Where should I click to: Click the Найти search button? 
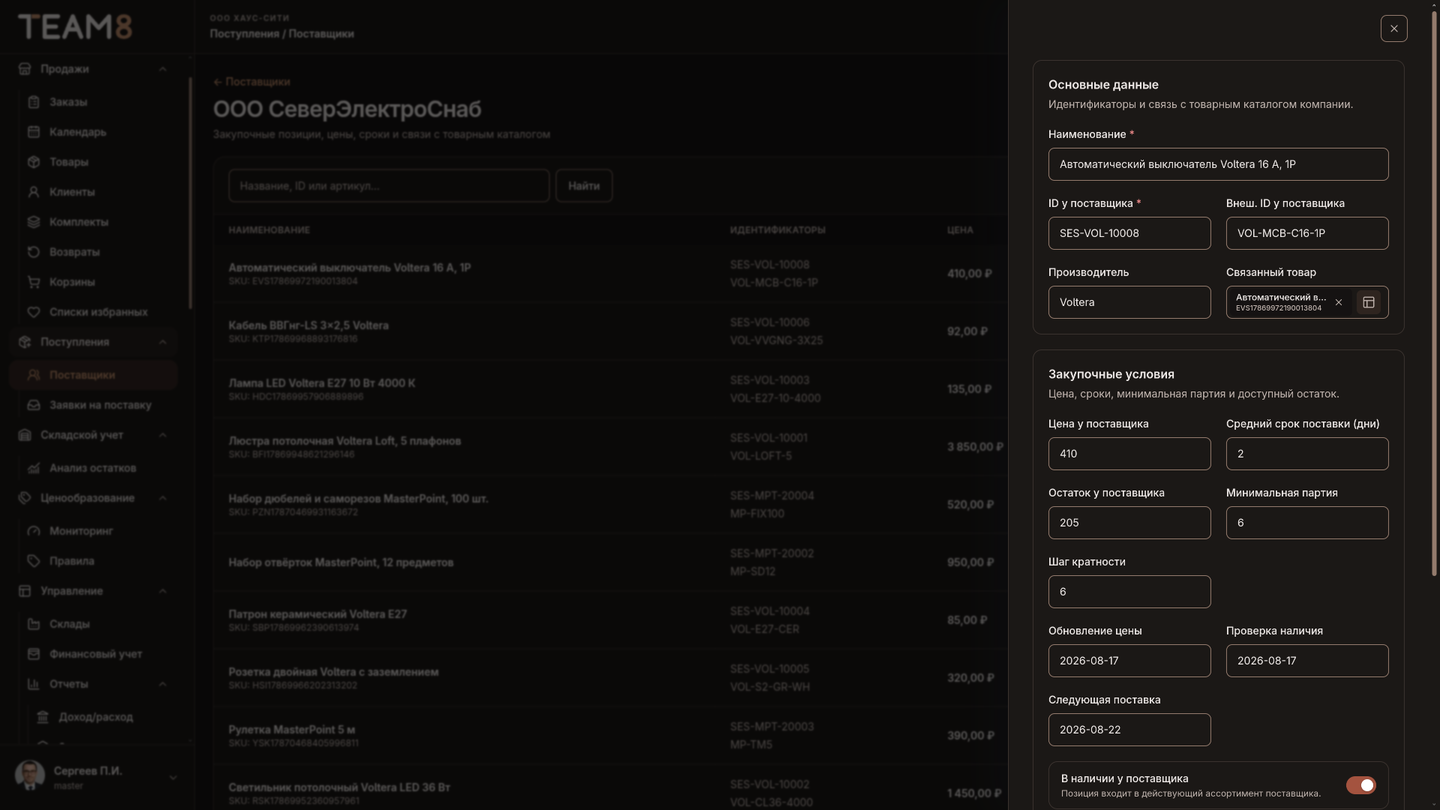(584, 186)
